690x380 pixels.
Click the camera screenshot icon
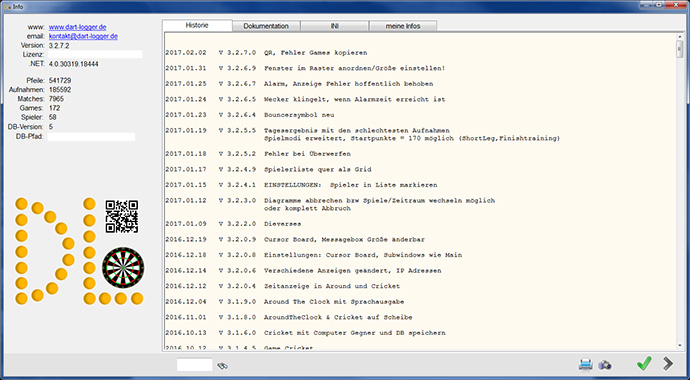tap(605, 365)
